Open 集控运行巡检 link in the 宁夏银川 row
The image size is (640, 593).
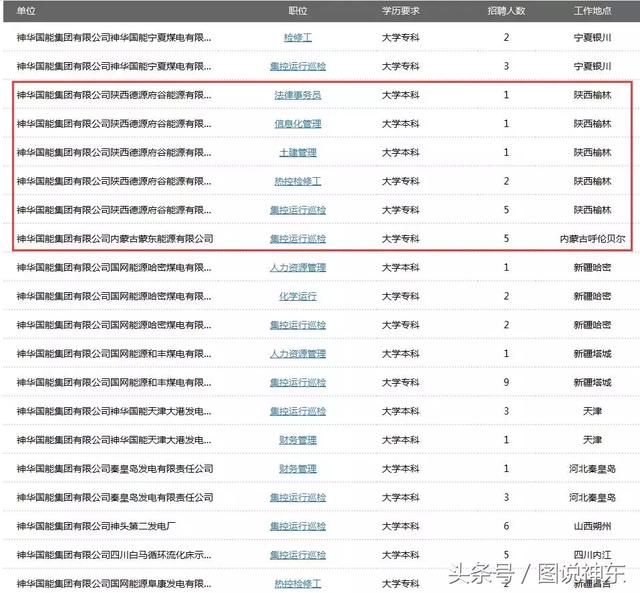(x=298, y=66)
